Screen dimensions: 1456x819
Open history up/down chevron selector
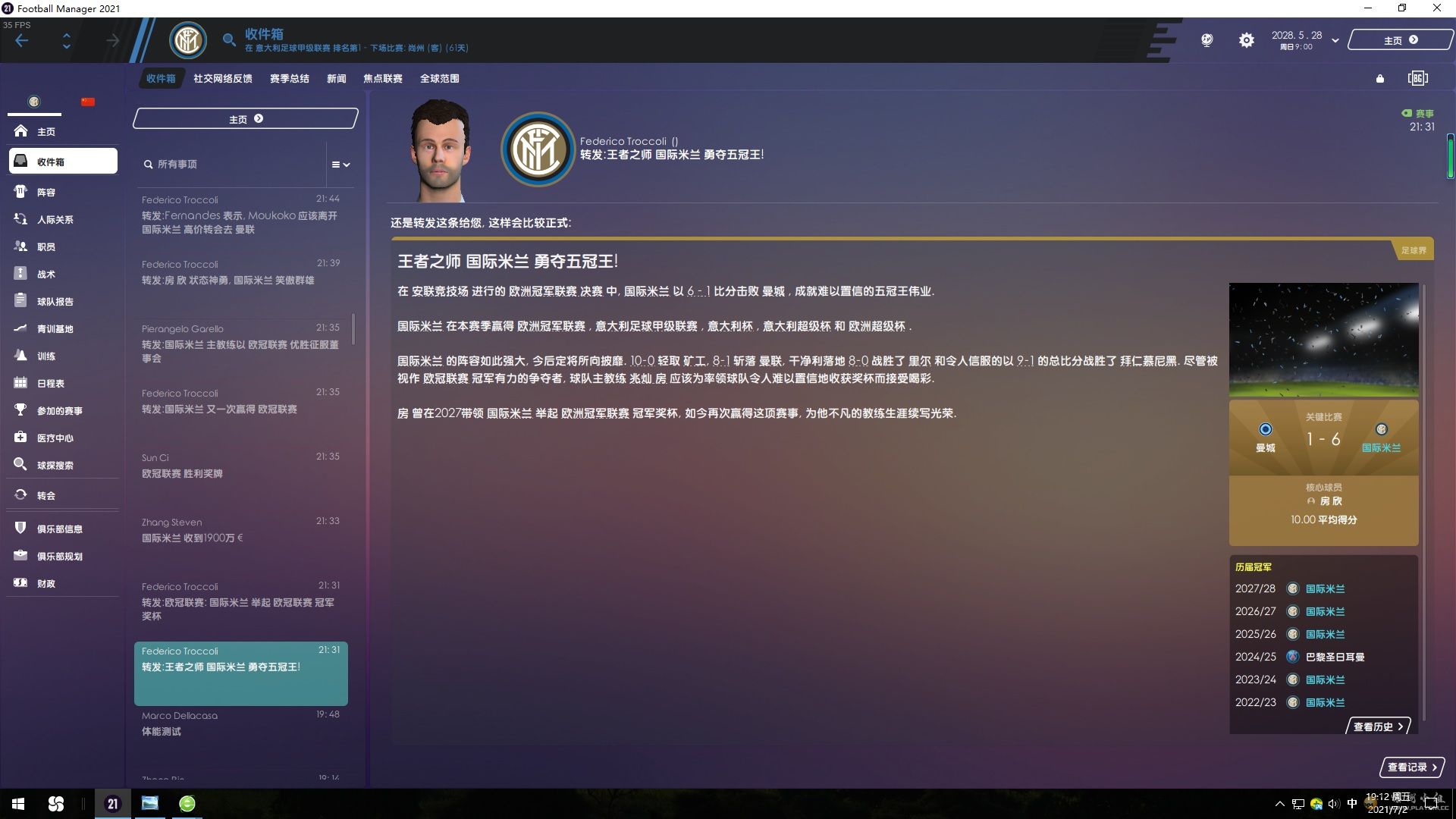coord(67,41)
